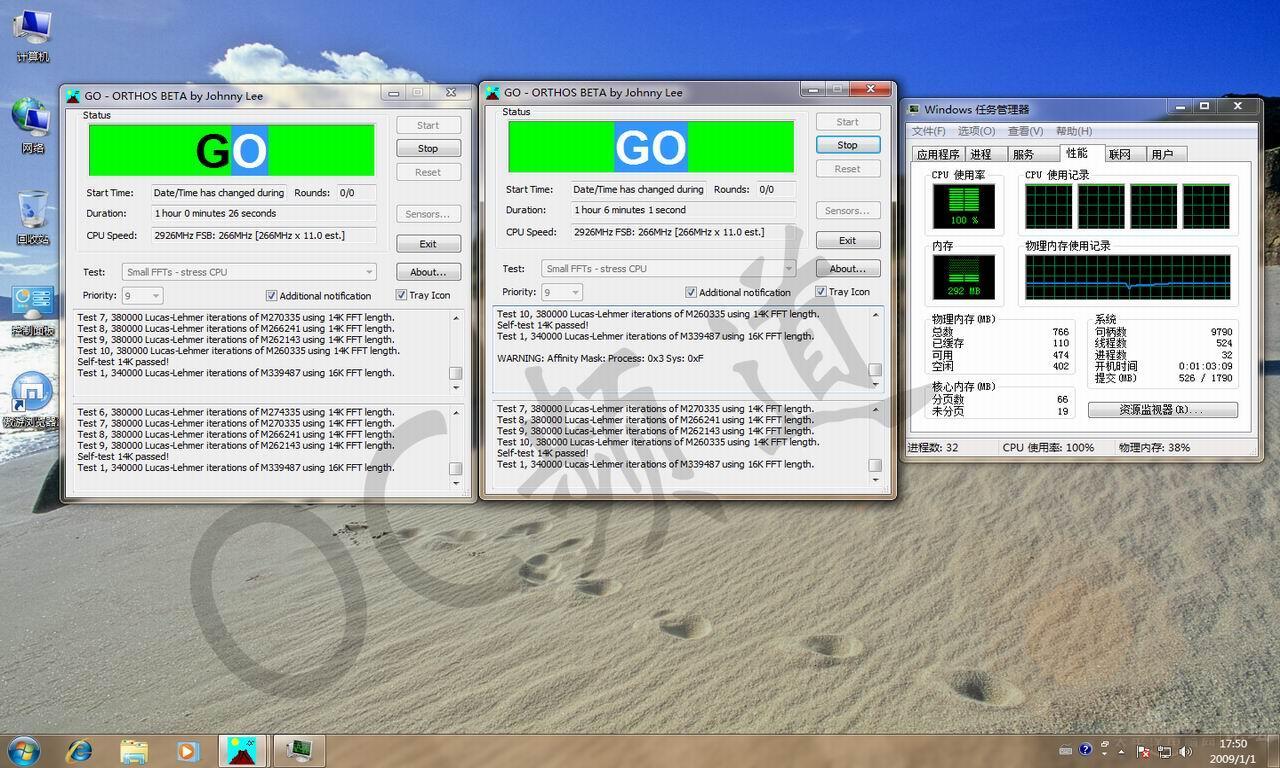Click the status bar text 进程数: 32
The height and width of the screenshot is (768, 1280).
(933, 447)
